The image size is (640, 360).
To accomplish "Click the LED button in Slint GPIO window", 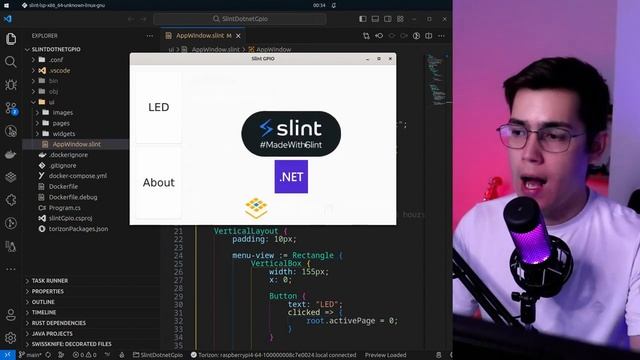I will [x=159, y=107].
